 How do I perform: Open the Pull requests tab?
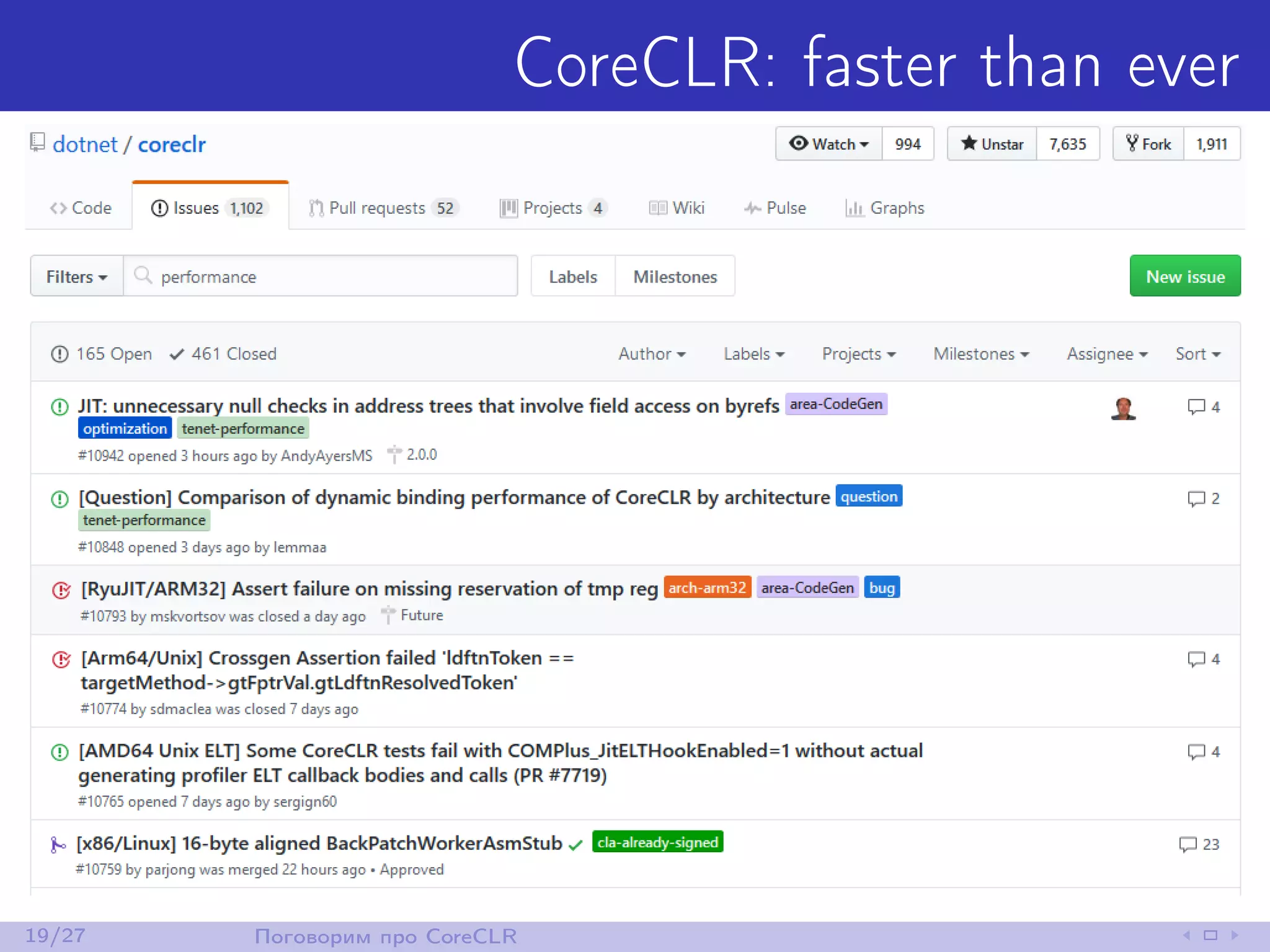[x=383, y=208]
